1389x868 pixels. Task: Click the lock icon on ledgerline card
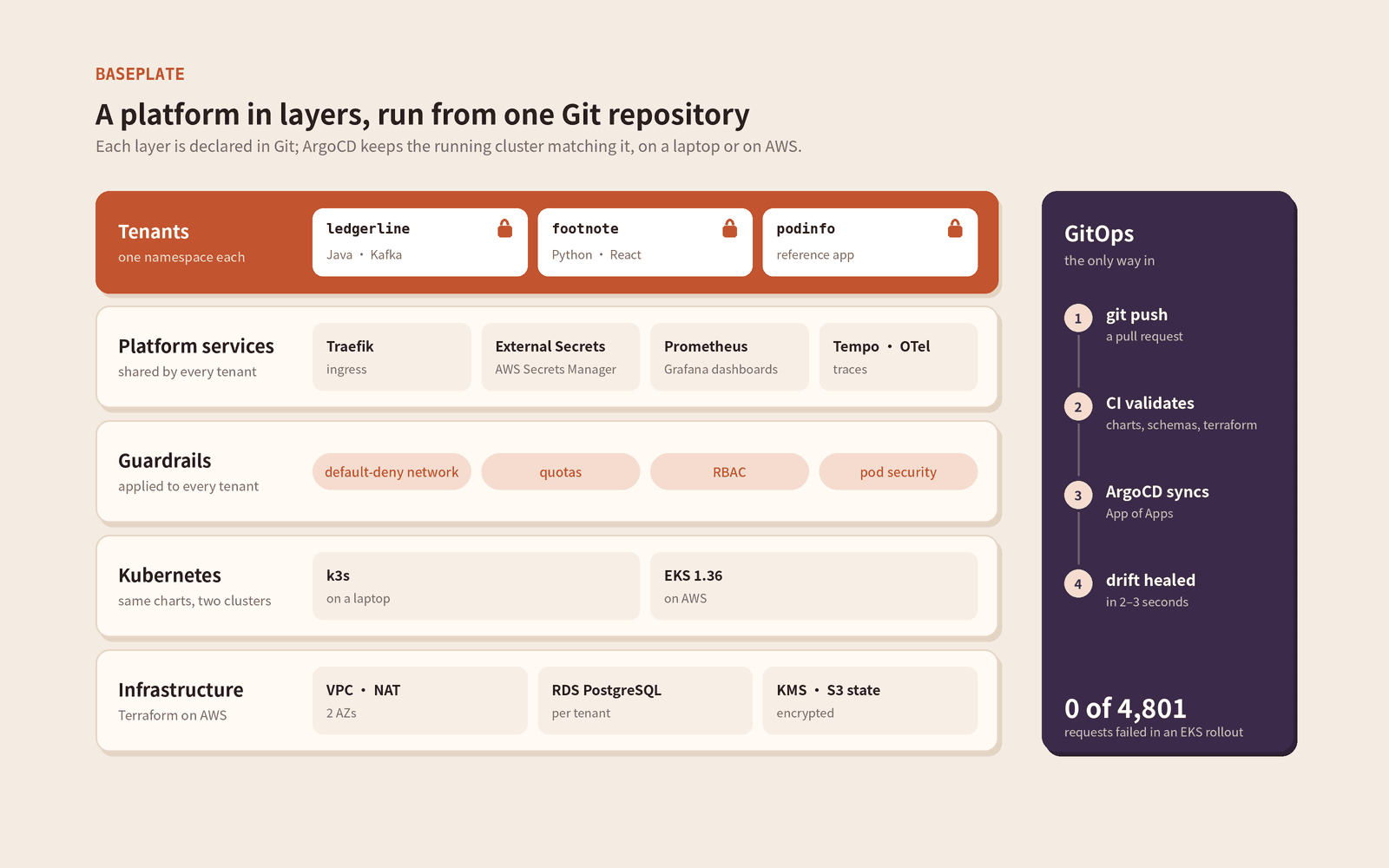click(x=504, y=228)
